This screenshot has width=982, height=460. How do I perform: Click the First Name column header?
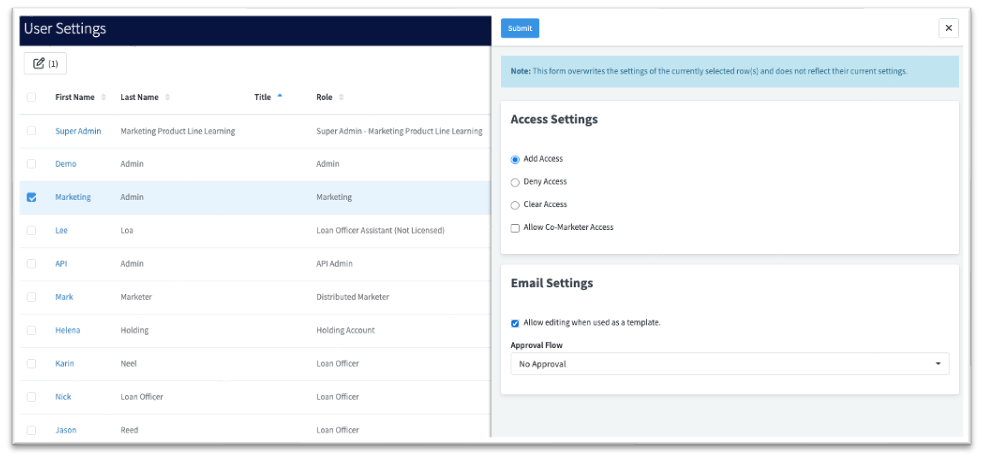(x=75, y=97)
